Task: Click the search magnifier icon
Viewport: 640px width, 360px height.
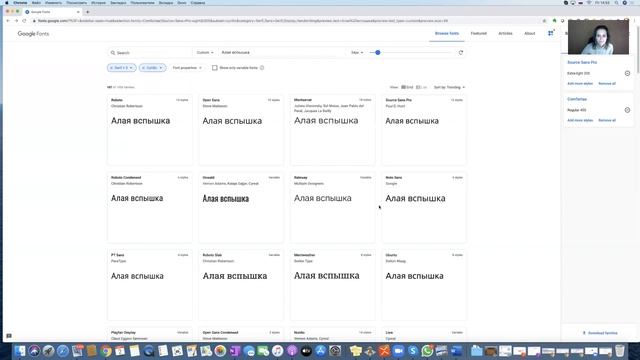Action: 113,53
